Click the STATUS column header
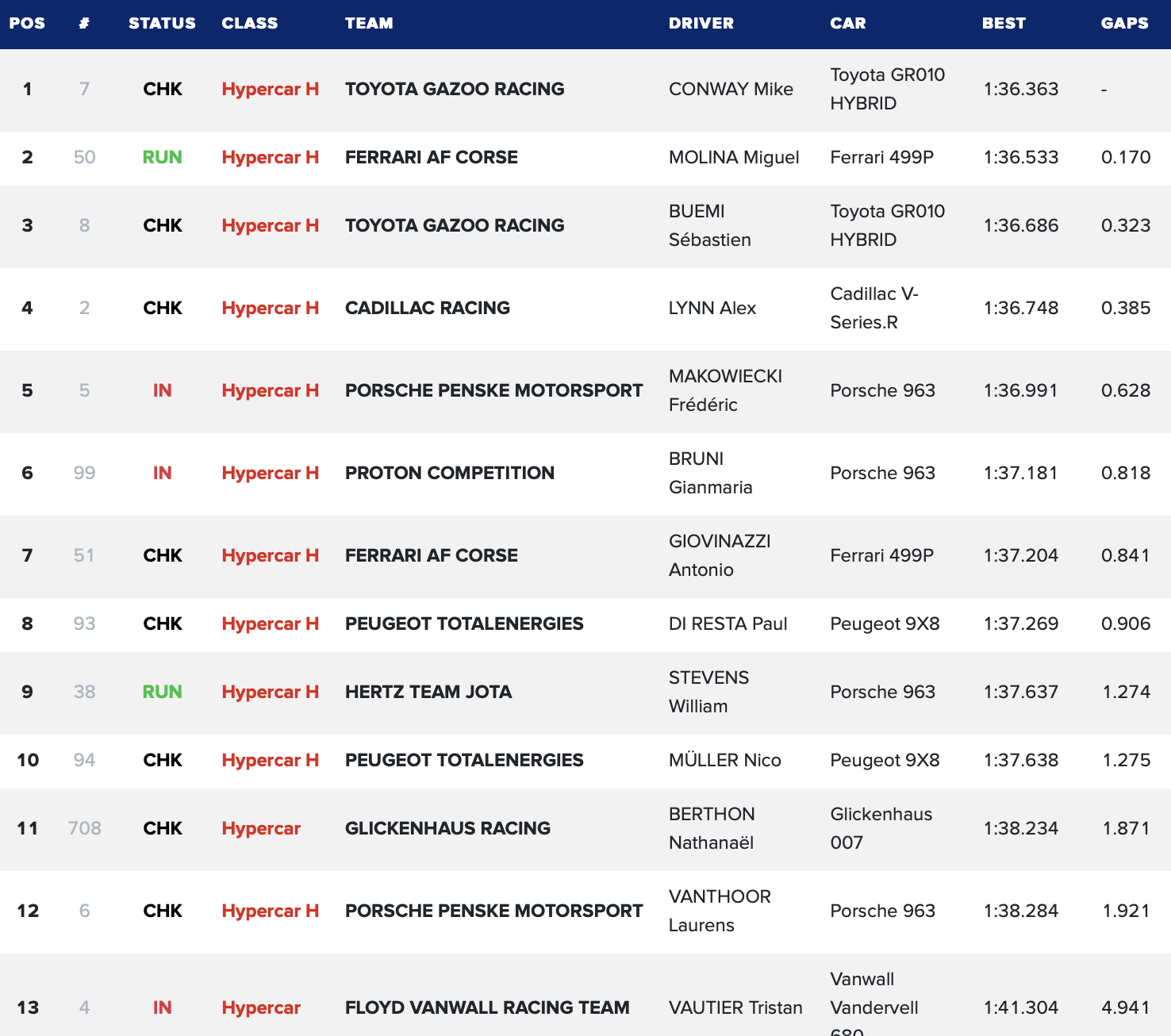The width and height of the screenshot is (1171, 1036). 162,23
